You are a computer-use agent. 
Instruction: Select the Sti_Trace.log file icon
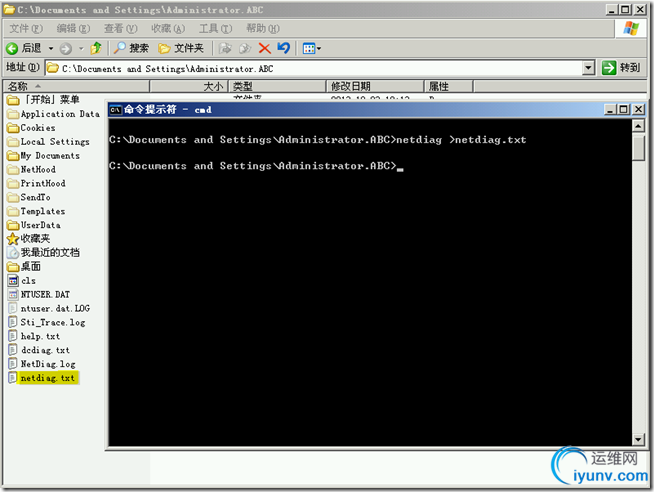pyautogui.click(x=13, y=322)
